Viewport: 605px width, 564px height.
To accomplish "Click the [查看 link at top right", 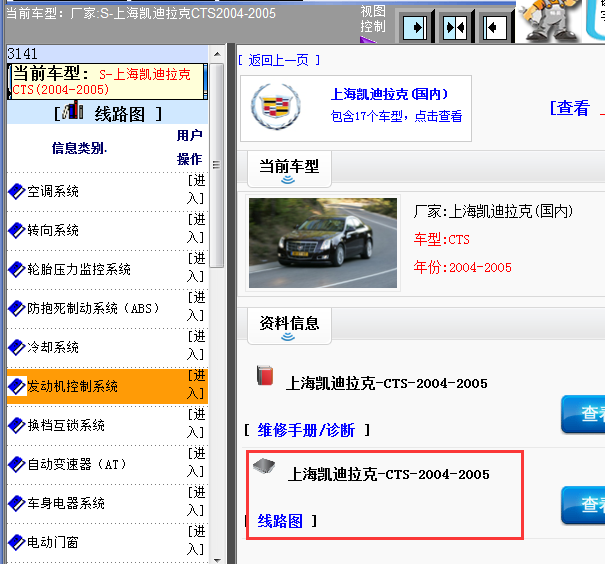I will pyautogui.click(x=570, y=108).
